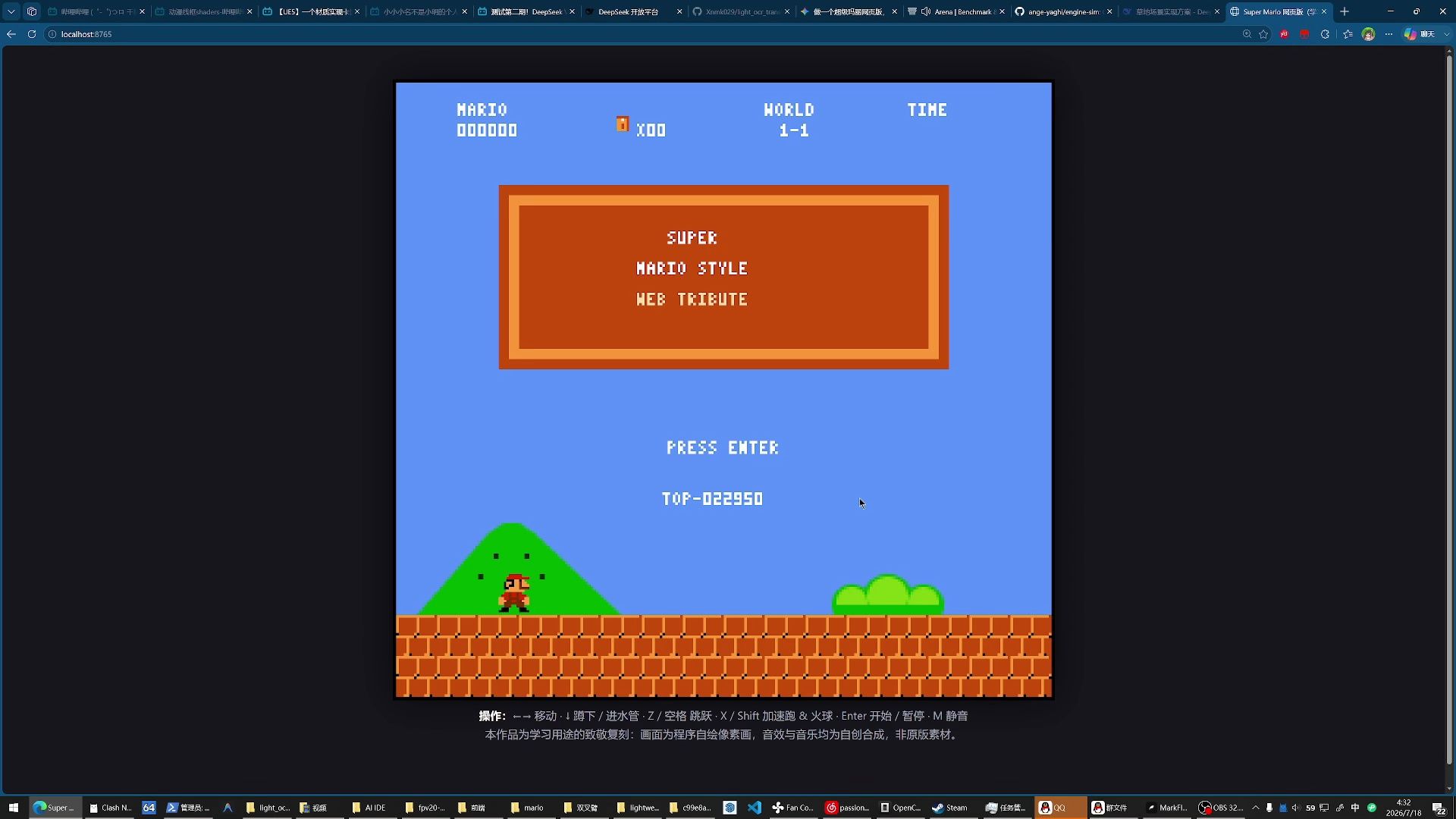
Task: Open the light_oc... folder in taskbar
Action: pyautogui.click(x=268, y=808)
